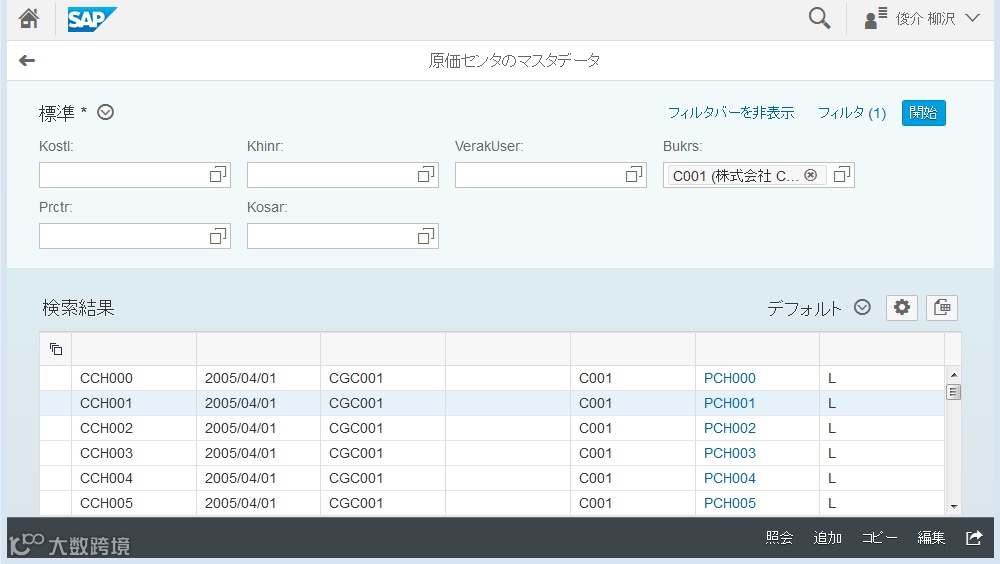Select the row for CCH003
The height and width of the screenshot is (564, 1000).
click(55, 453)
